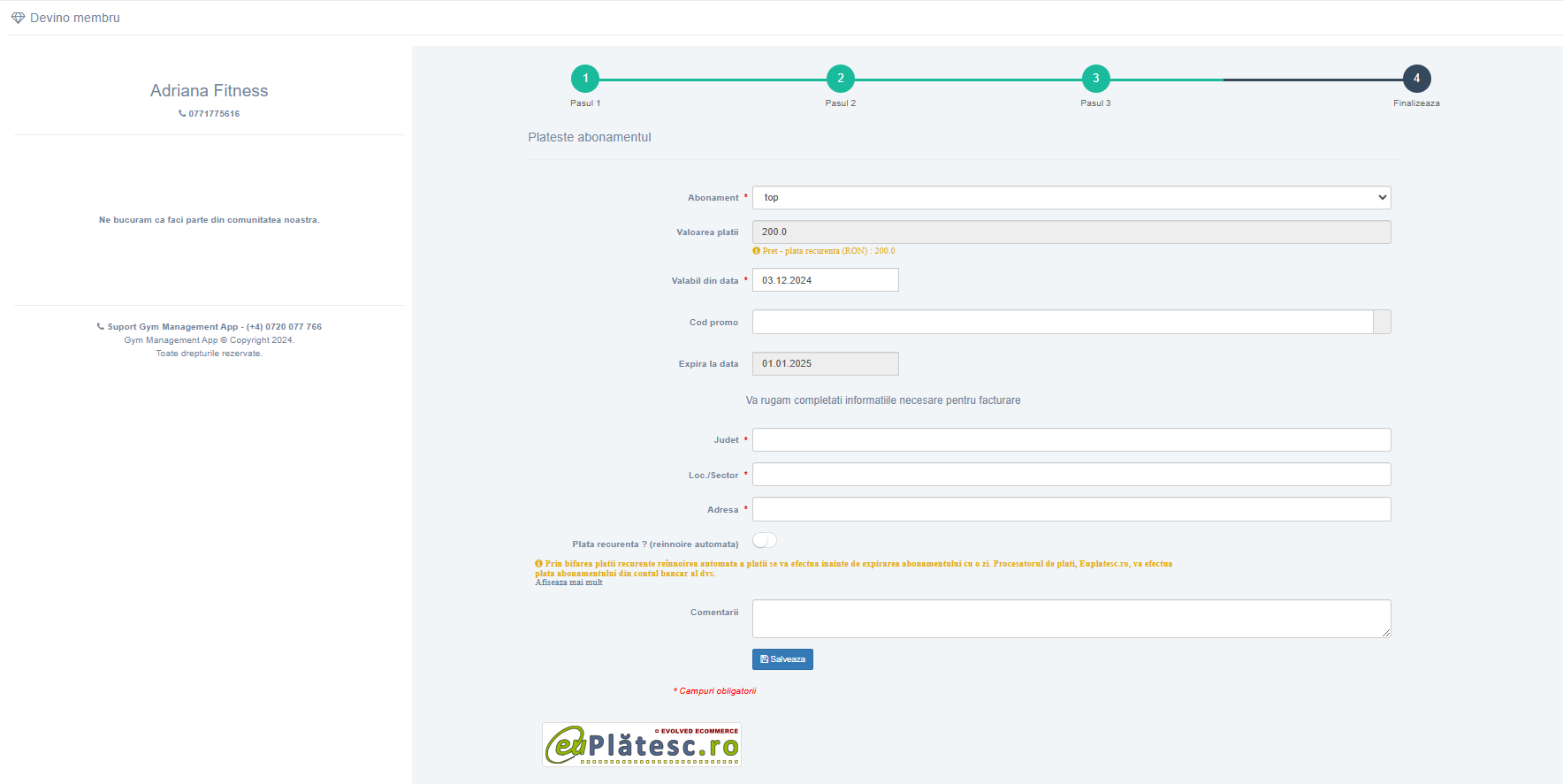Click the Devino membru header link

pos(75,18)
